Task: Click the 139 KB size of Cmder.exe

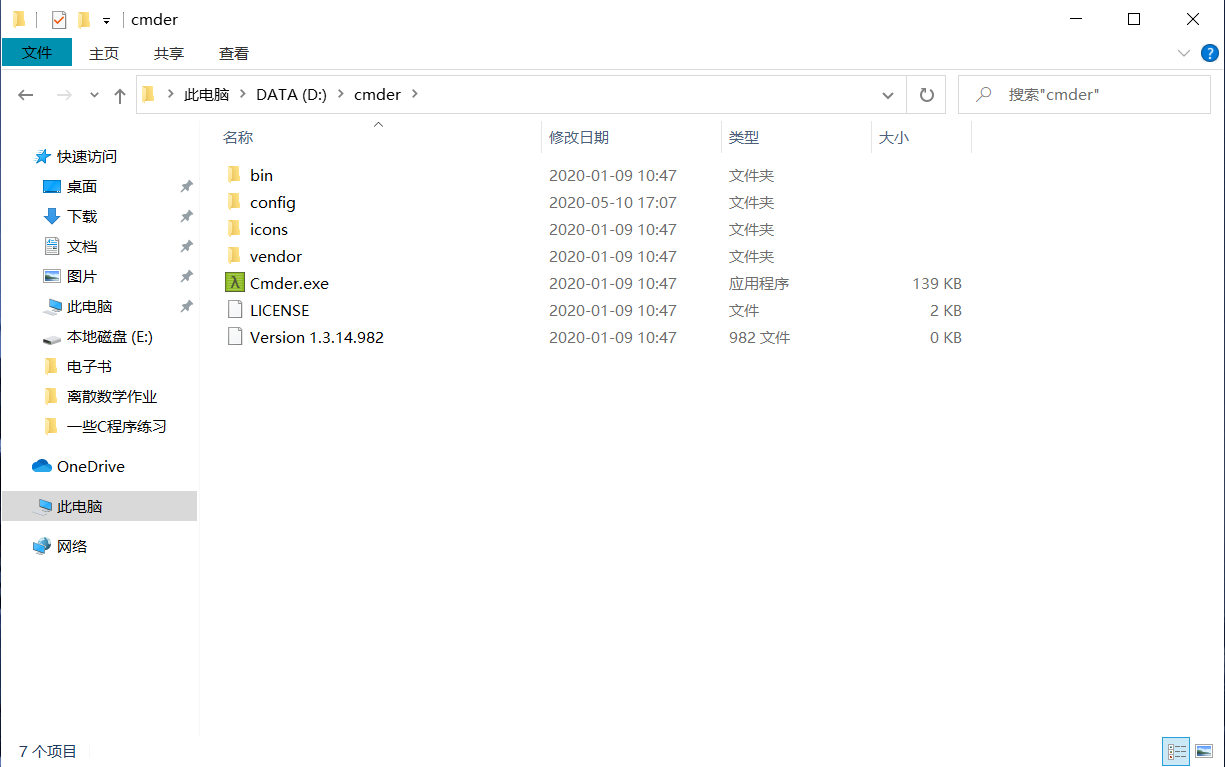Action: pyautogui.click(x=937, y=283)
